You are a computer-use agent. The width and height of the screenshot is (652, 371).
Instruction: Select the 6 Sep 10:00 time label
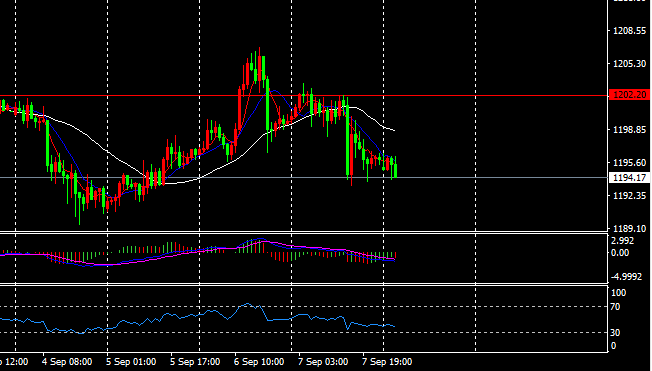tap(259, 362)
